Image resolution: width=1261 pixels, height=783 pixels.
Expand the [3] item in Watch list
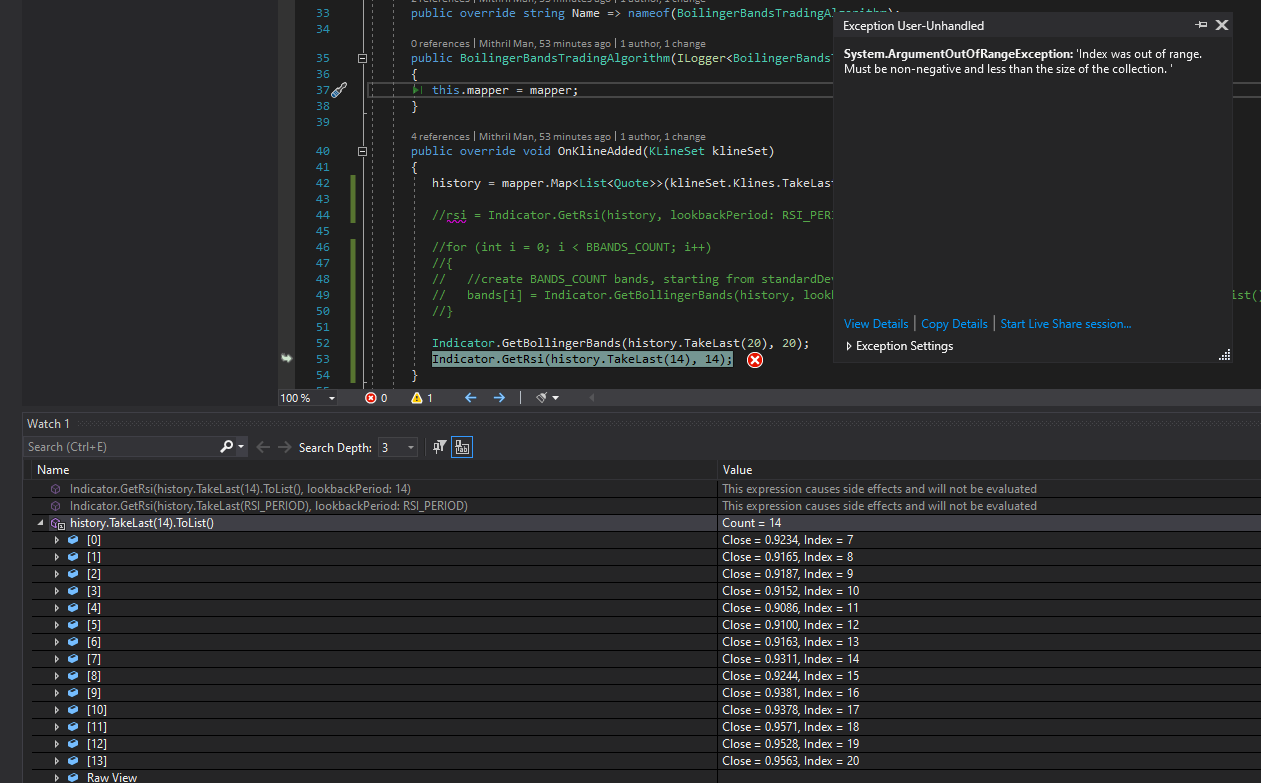click(57, 591)
